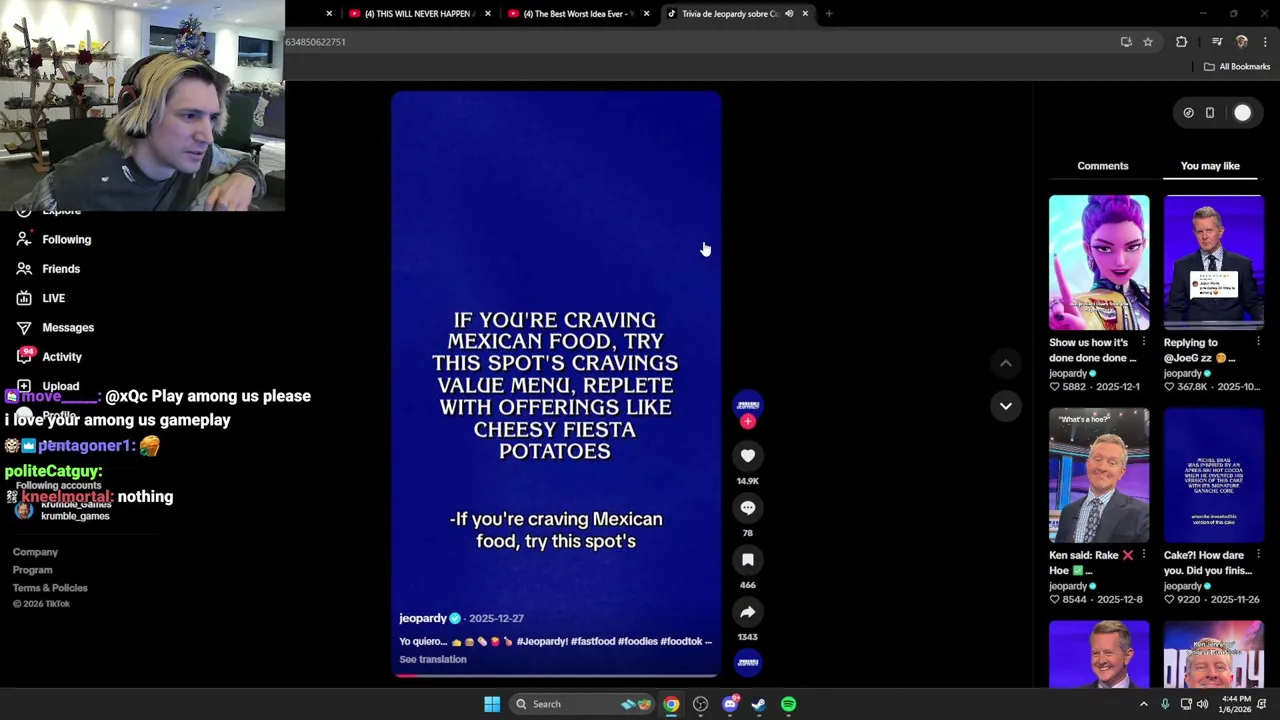
Task: Open Chrome three-dot menu
Action: 1265,42
